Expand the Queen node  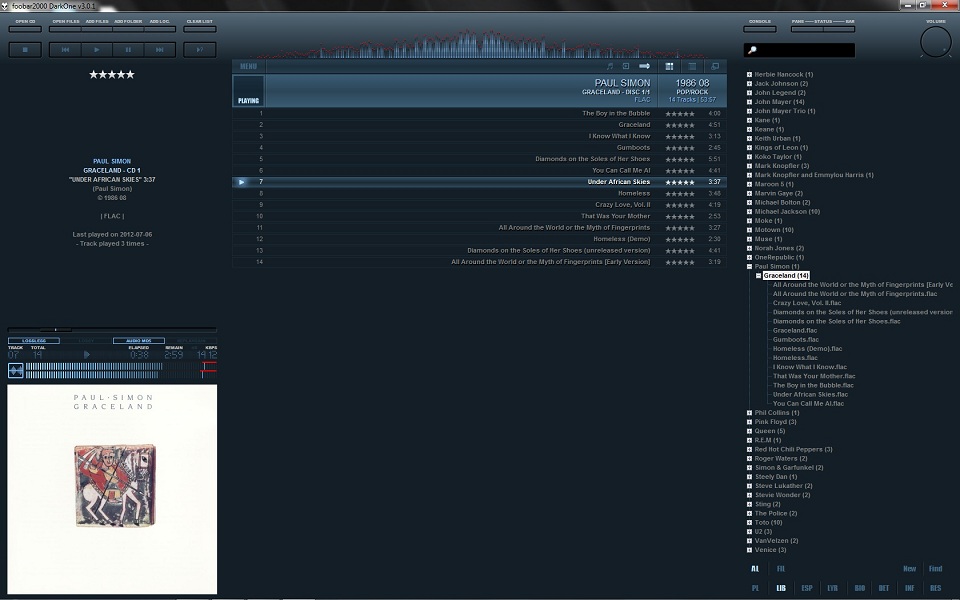click(749, 431)
